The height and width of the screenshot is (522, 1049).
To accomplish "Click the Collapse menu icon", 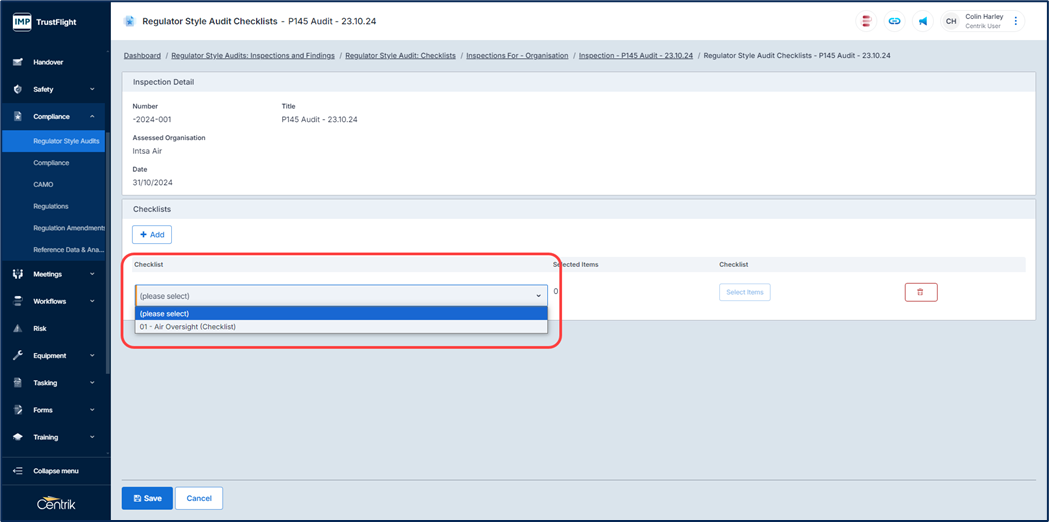I will tap(18, 471).
